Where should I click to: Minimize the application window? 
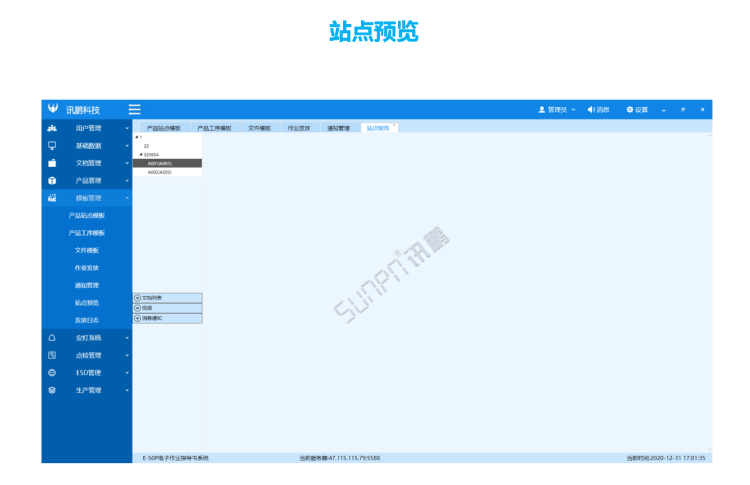pos(663,110)
